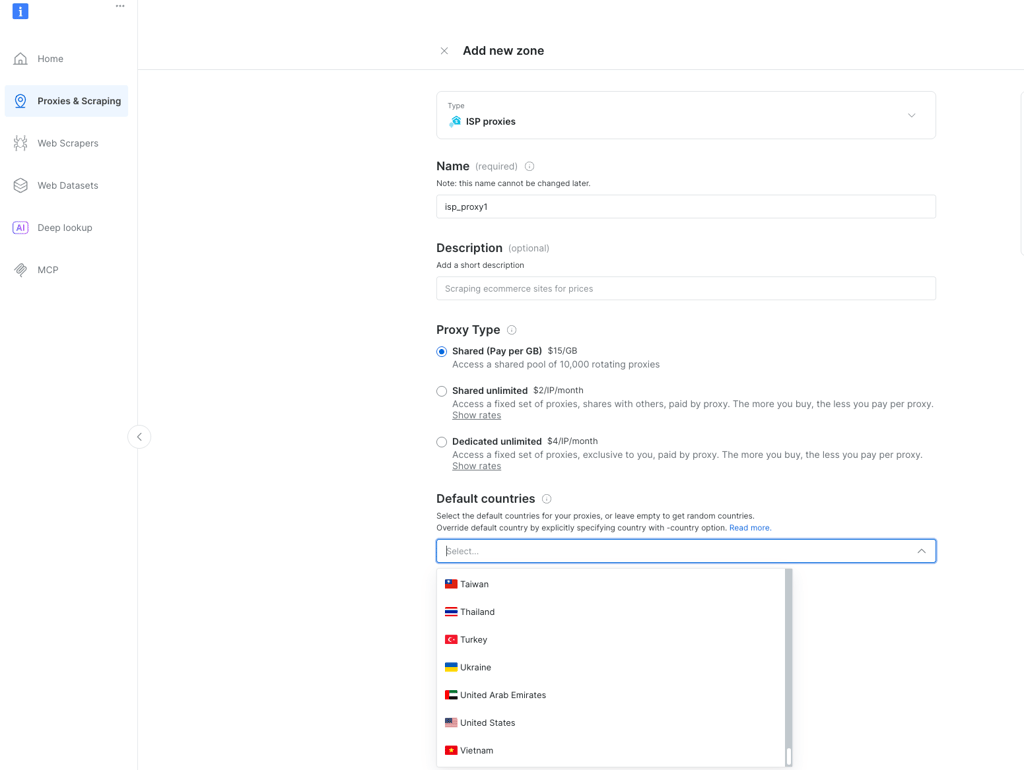
Task: Click the Web Datasets stack icon
Action: [x=20, y=185]
